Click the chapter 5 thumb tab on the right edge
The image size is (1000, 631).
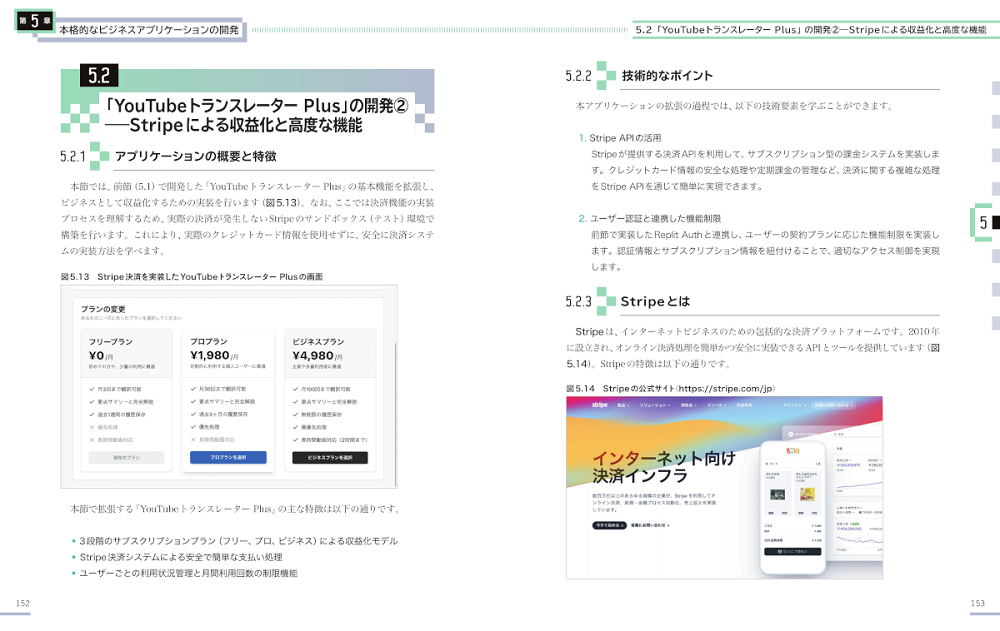983,222
